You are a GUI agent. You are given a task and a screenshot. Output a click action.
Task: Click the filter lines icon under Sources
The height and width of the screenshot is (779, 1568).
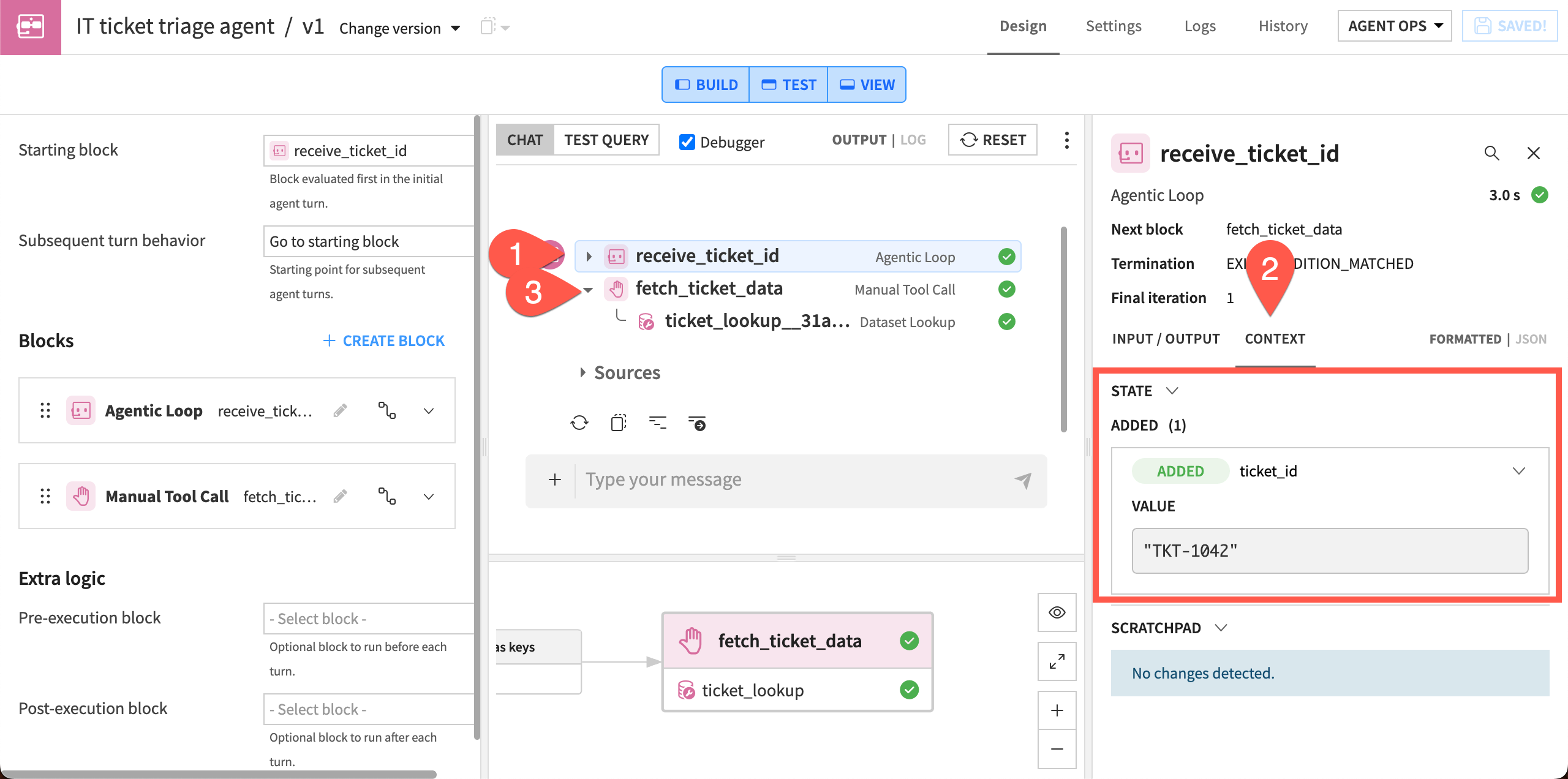pos(658,423)
